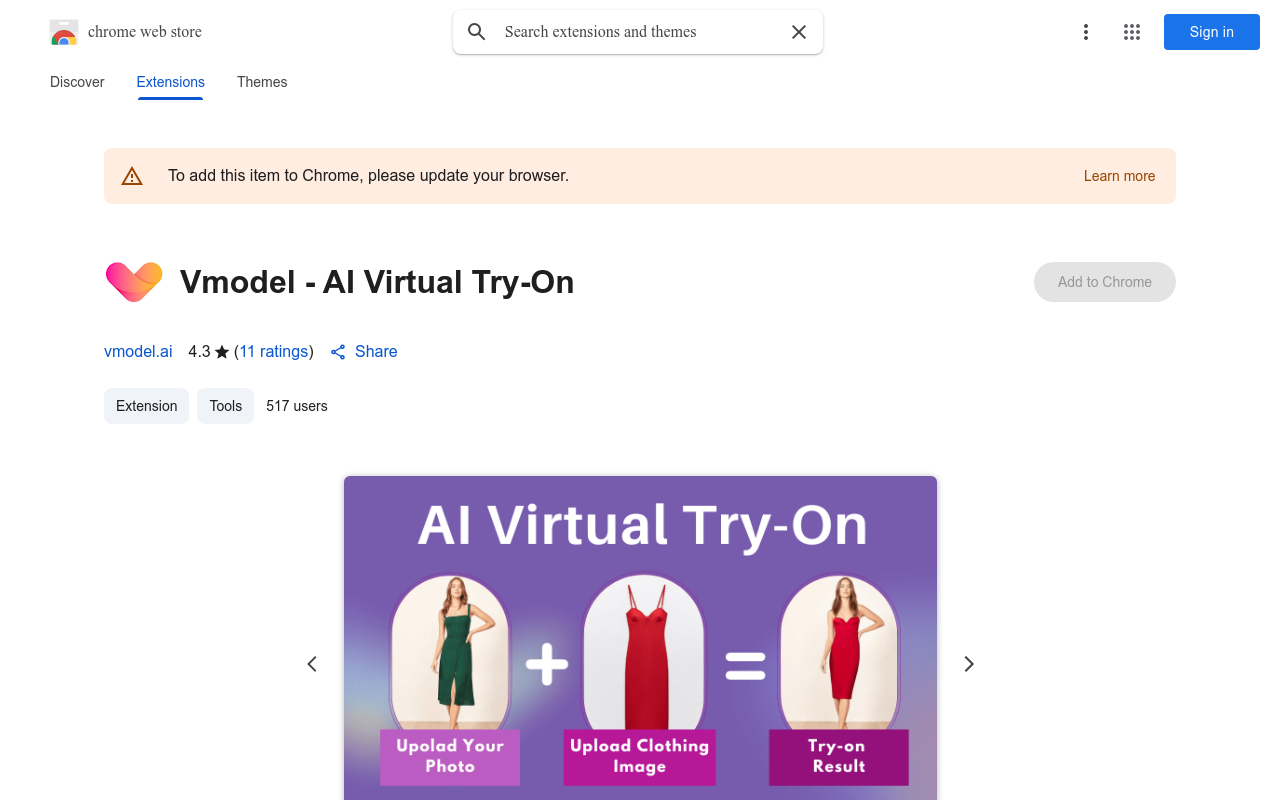Switch to the Discover tab
The height and width of the screenshot is (800, 1280).
(x=77, y=82)
